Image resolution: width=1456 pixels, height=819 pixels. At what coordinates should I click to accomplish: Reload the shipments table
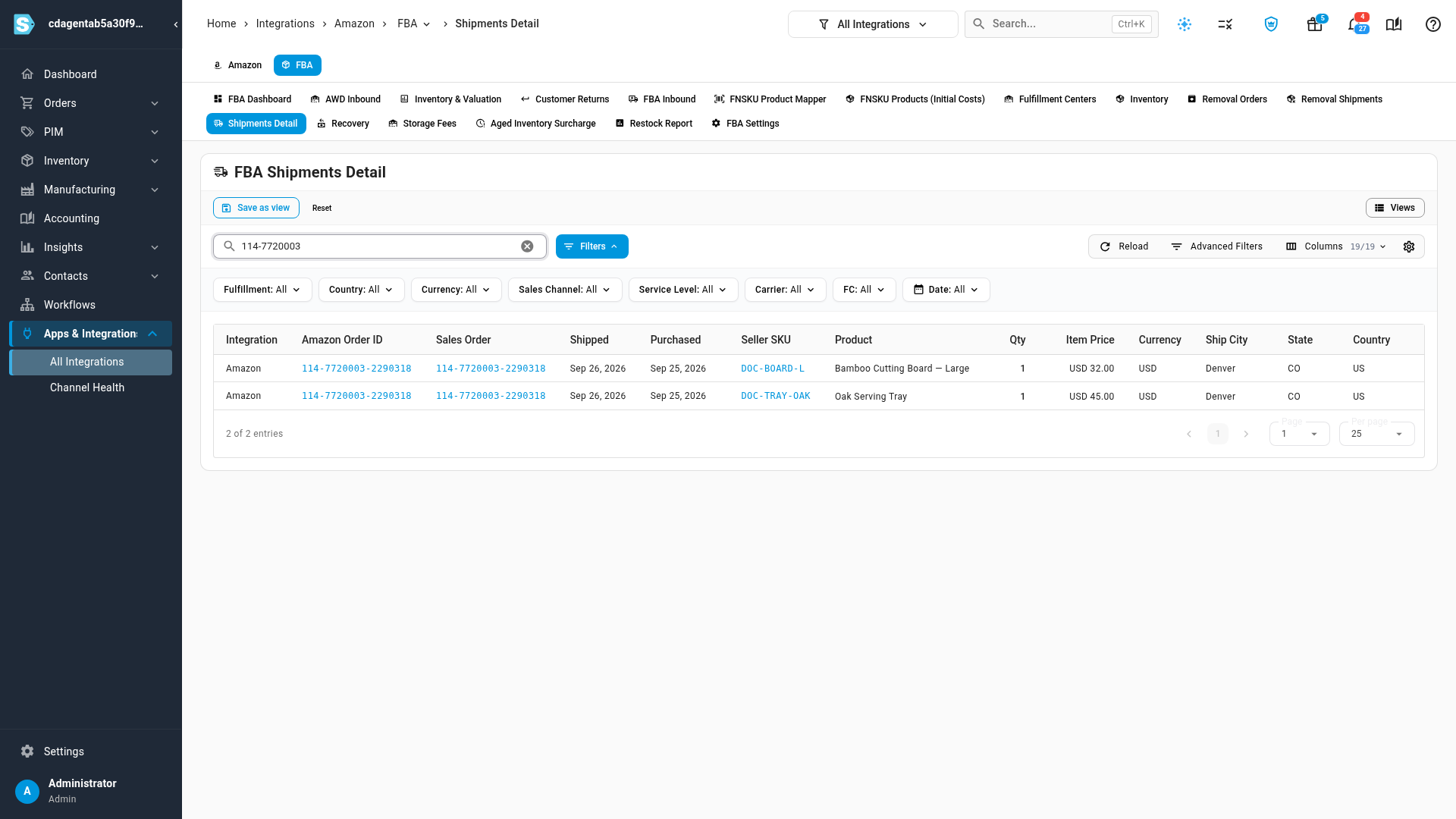[x=1124, y=246]
